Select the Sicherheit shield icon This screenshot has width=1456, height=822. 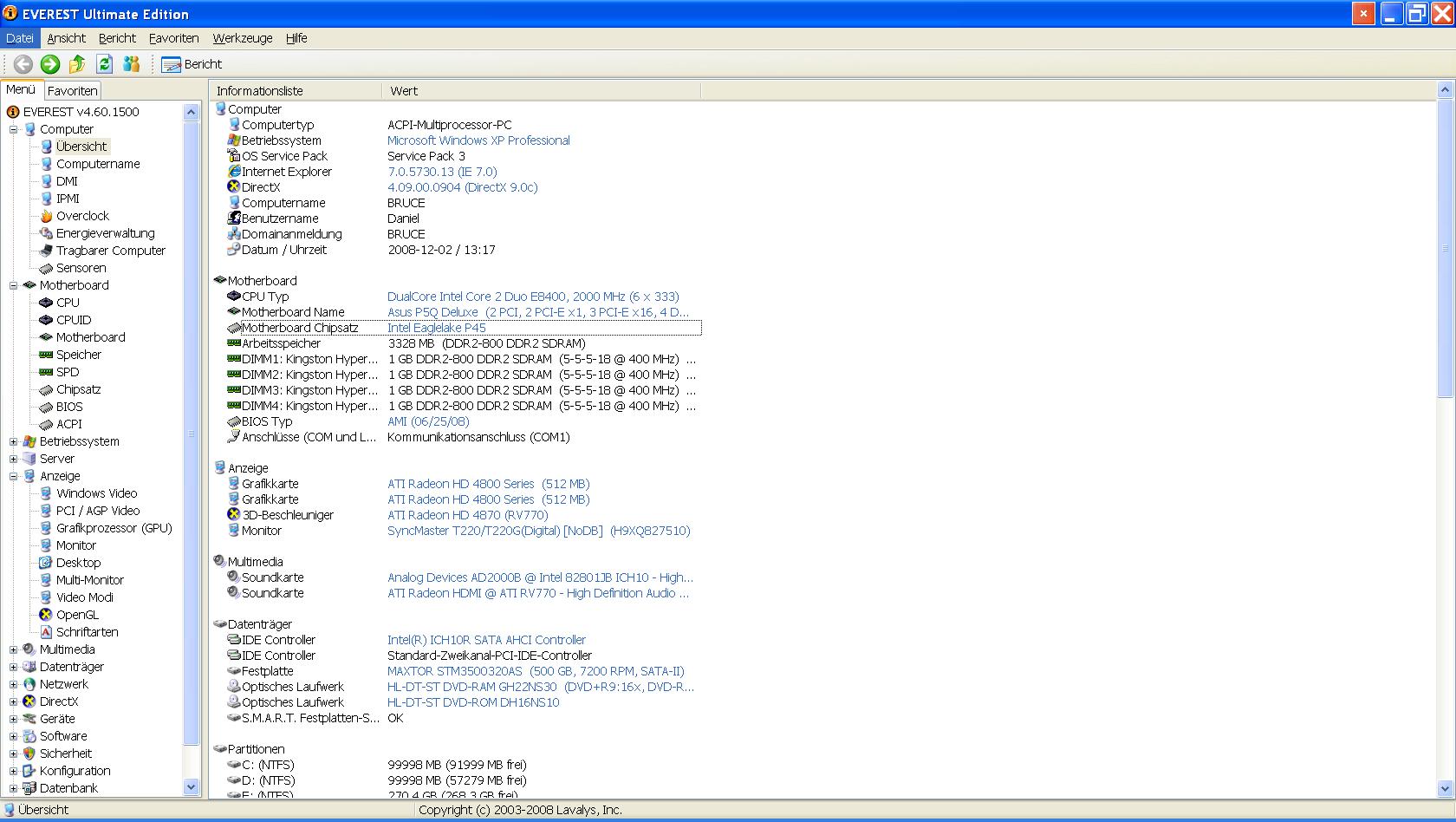pyautogui.click(x=29, y=753)
